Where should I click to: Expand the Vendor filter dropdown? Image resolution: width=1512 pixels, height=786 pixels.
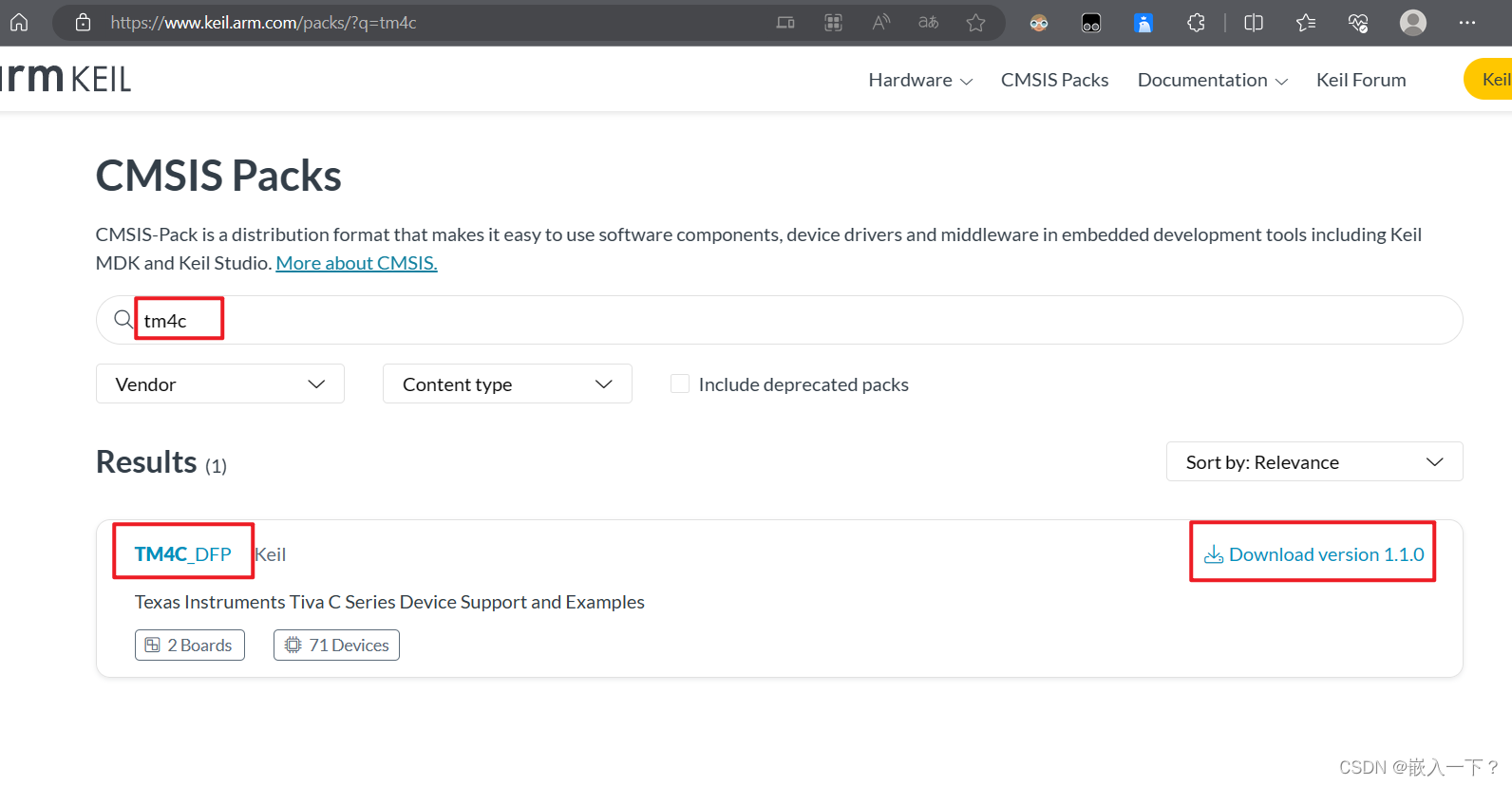[x=220, y=384]
